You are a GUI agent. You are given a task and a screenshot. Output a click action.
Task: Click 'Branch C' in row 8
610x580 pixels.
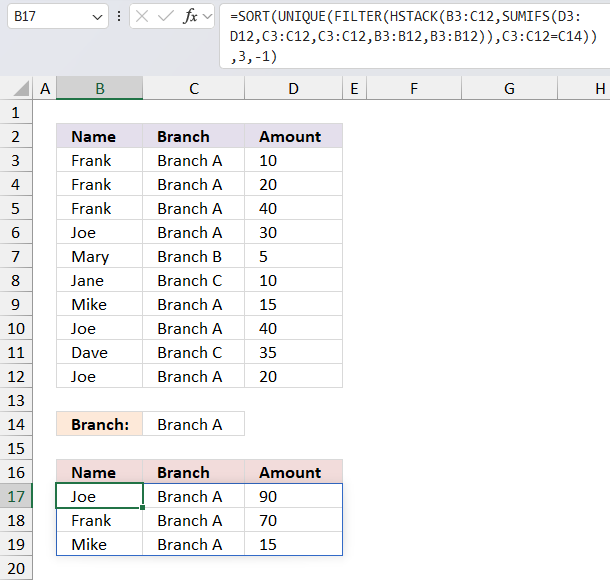click(194, 280)
